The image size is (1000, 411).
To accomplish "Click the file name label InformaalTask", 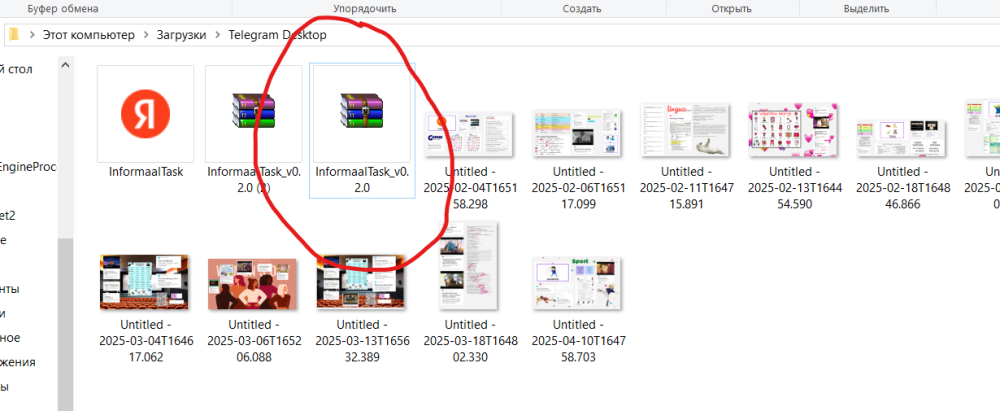I will (146, 172).
